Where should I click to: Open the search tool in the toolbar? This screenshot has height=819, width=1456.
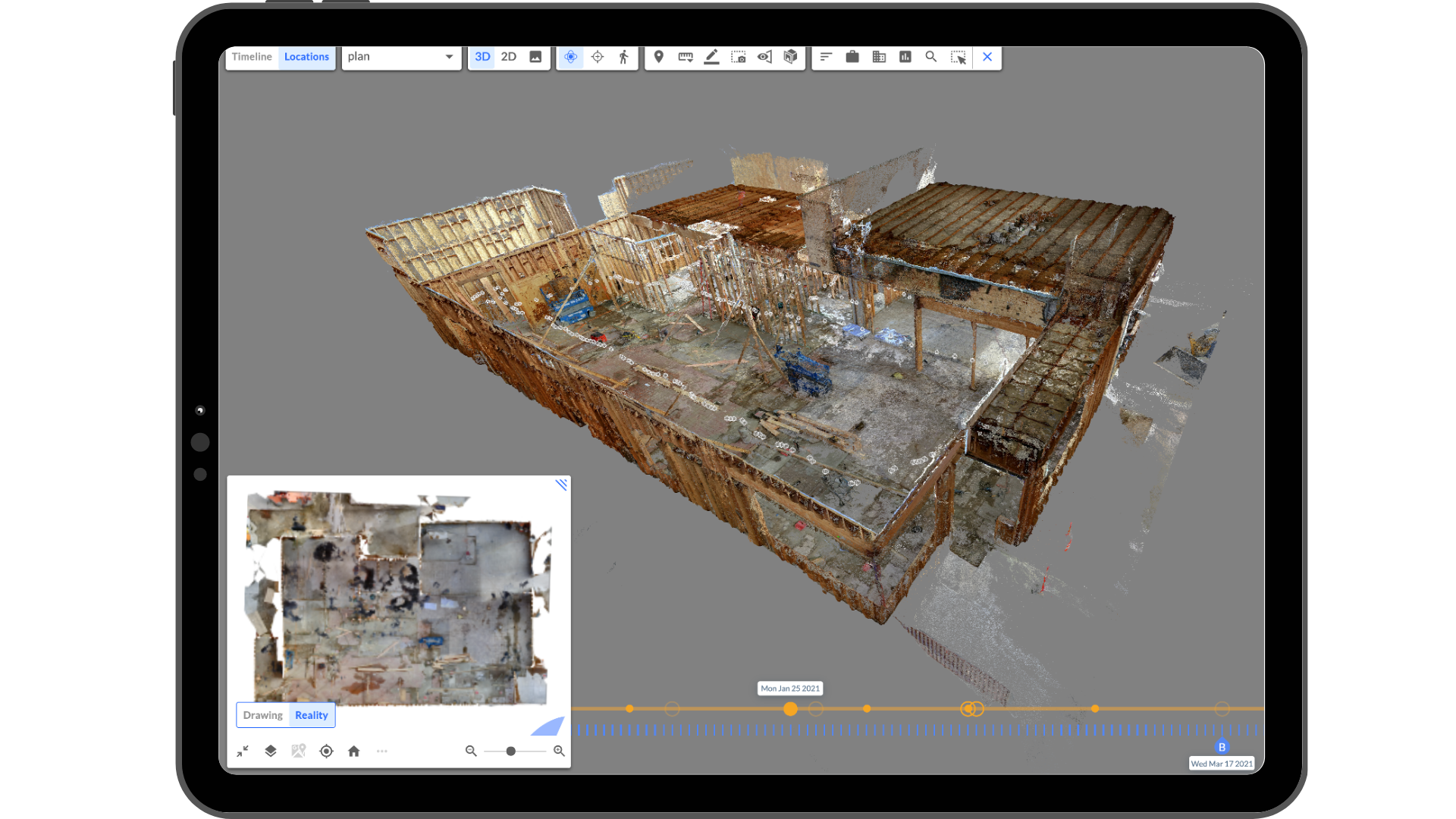(x=930, y=57)
